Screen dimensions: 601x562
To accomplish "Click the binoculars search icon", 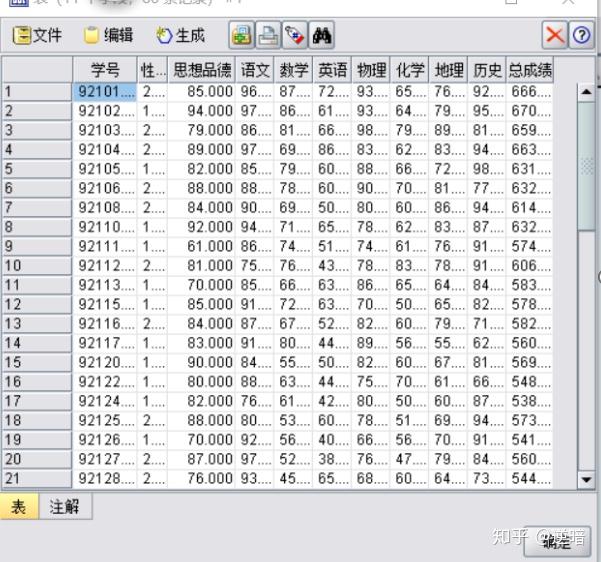I will pos(322,35).
